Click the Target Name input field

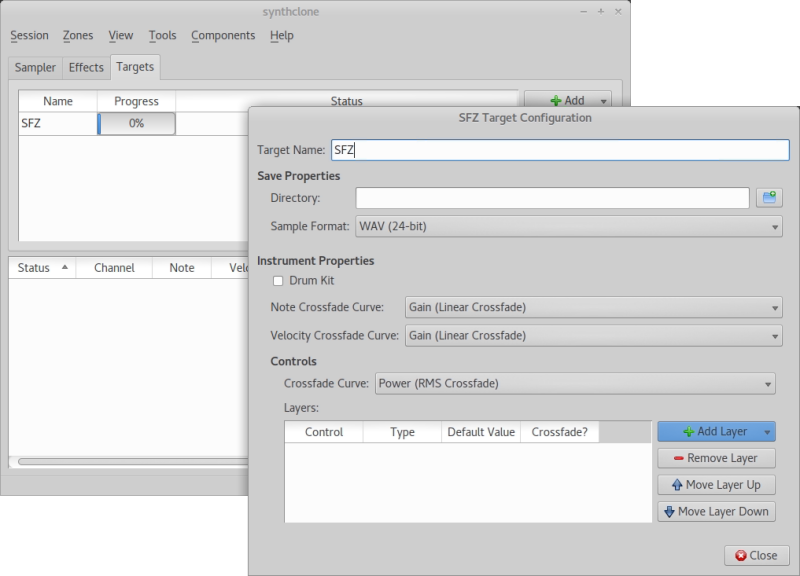click(x=560, y=150)
